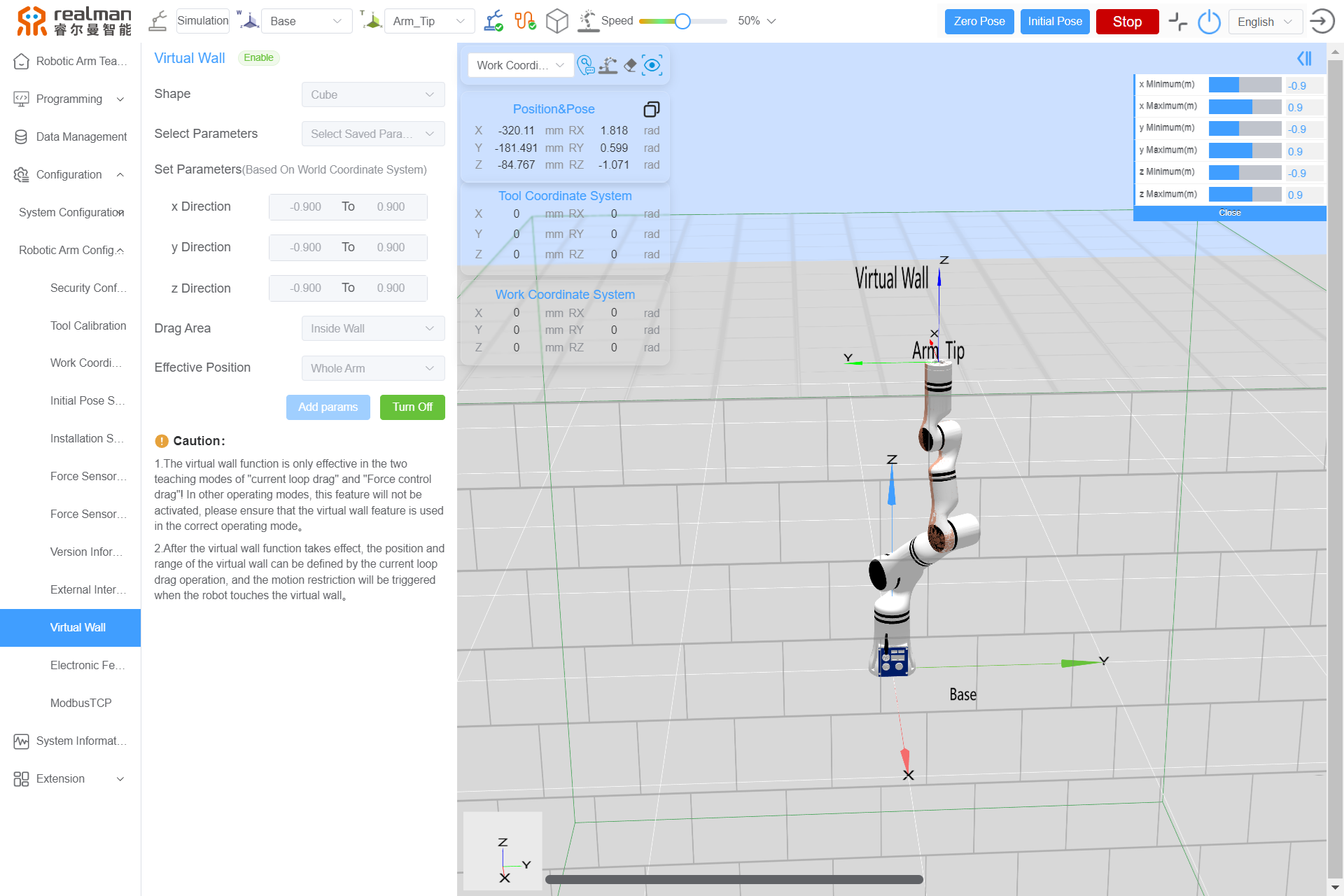This screenshot has height=896, width=1344.
Task: Click the copy Position&Pose icon
Action: [x=651, y=108]
